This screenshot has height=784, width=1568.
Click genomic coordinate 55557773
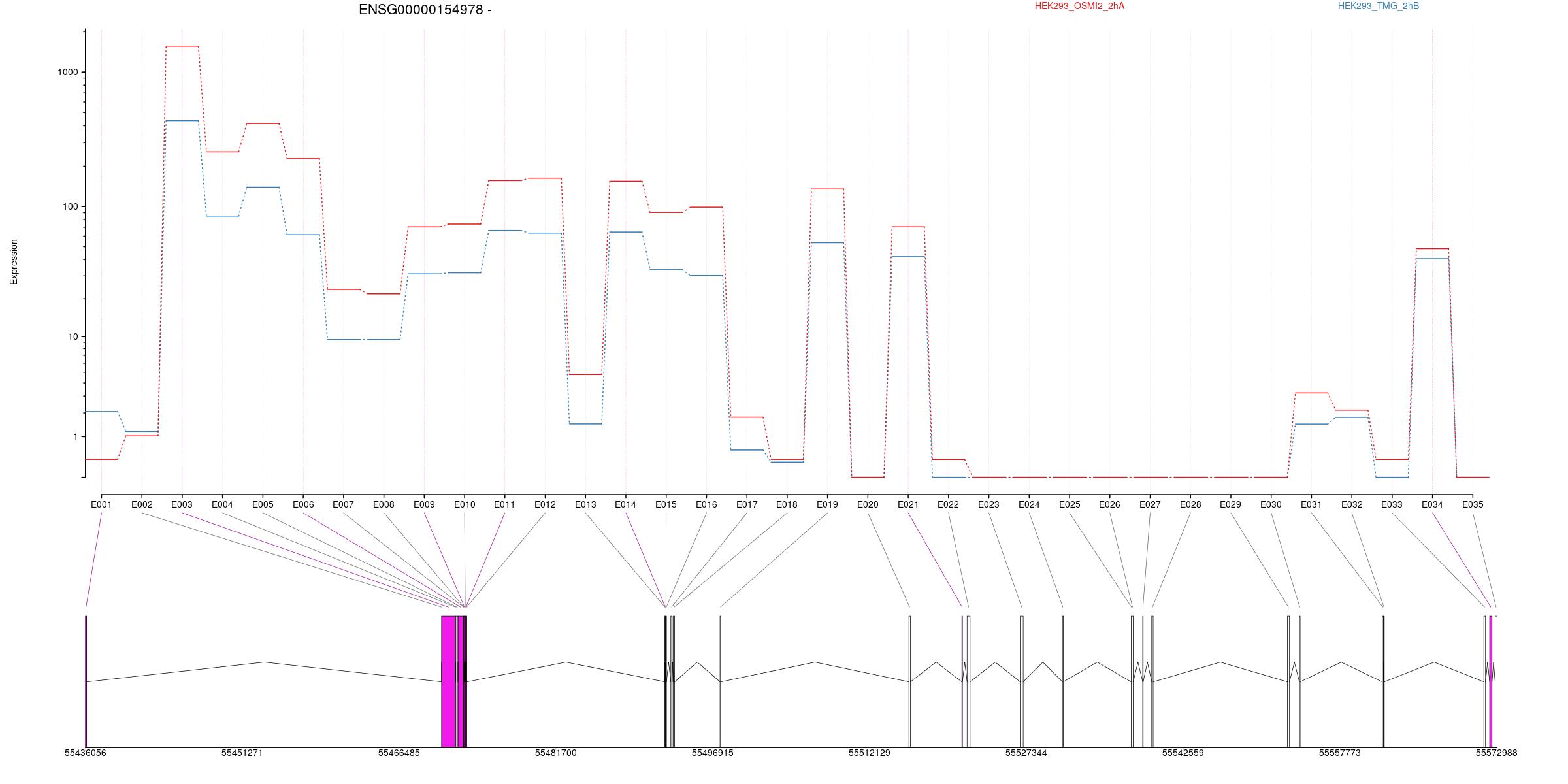click(x=1339, y=753)
